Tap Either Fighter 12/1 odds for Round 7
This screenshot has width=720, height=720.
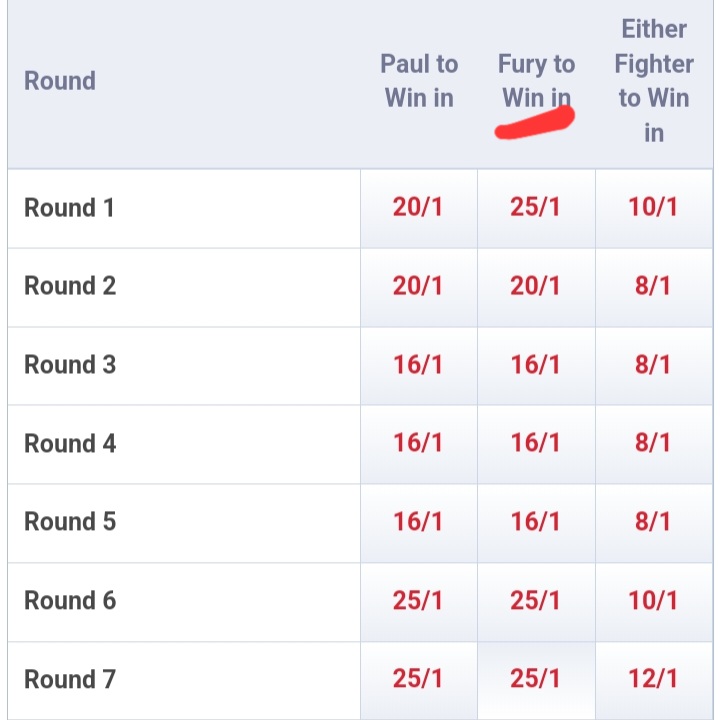(x=654, y=680)
